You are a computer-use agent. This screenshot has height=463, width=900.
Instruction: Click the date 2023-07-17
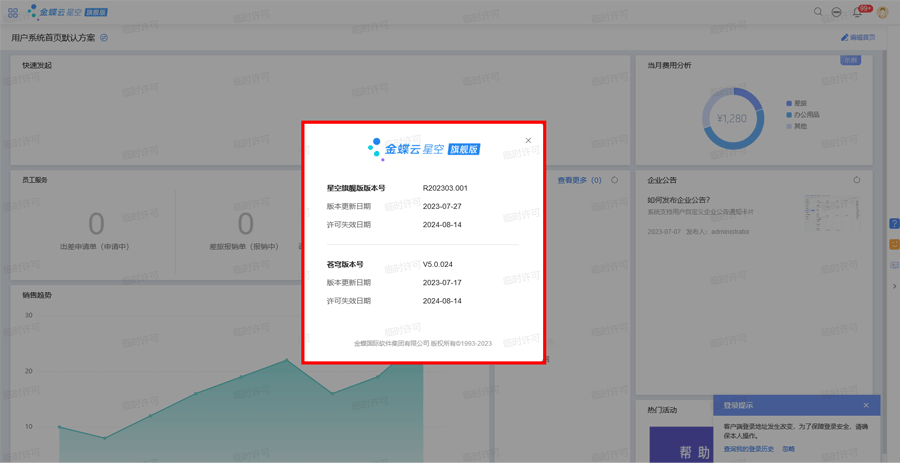442,283
